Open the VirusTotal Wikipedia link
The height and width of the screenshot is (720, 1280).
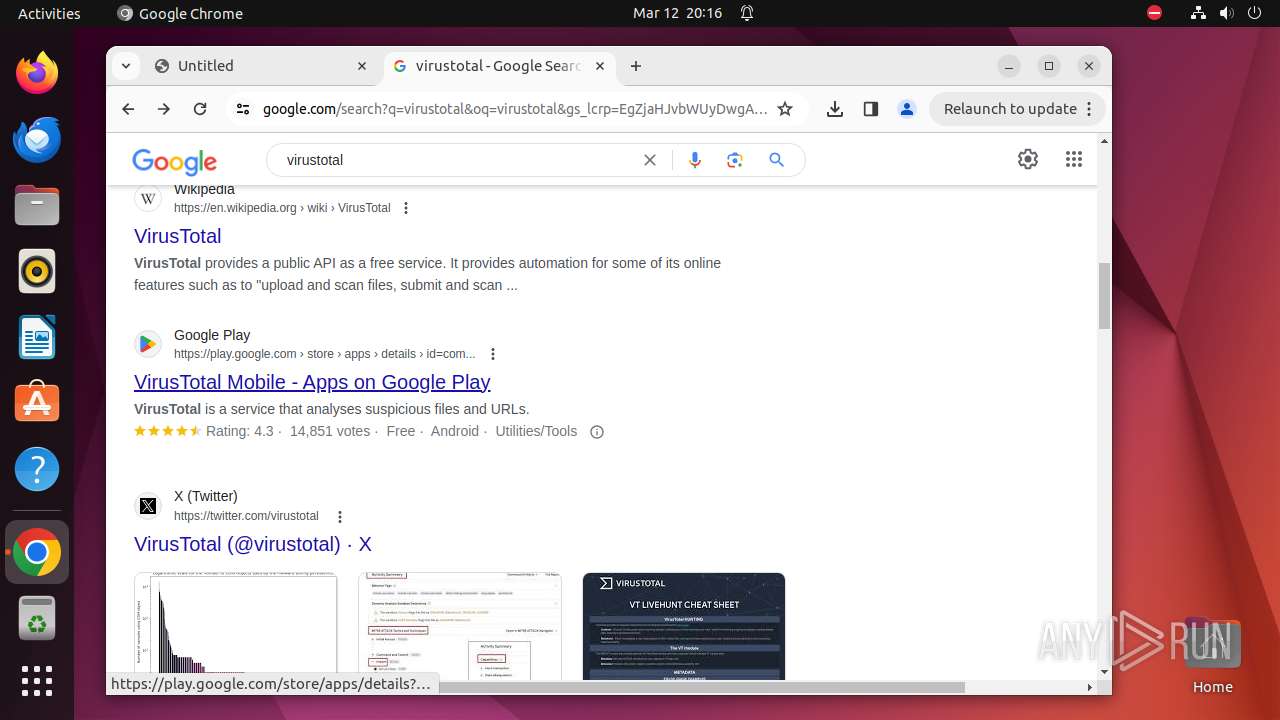(x=178, y=236)
